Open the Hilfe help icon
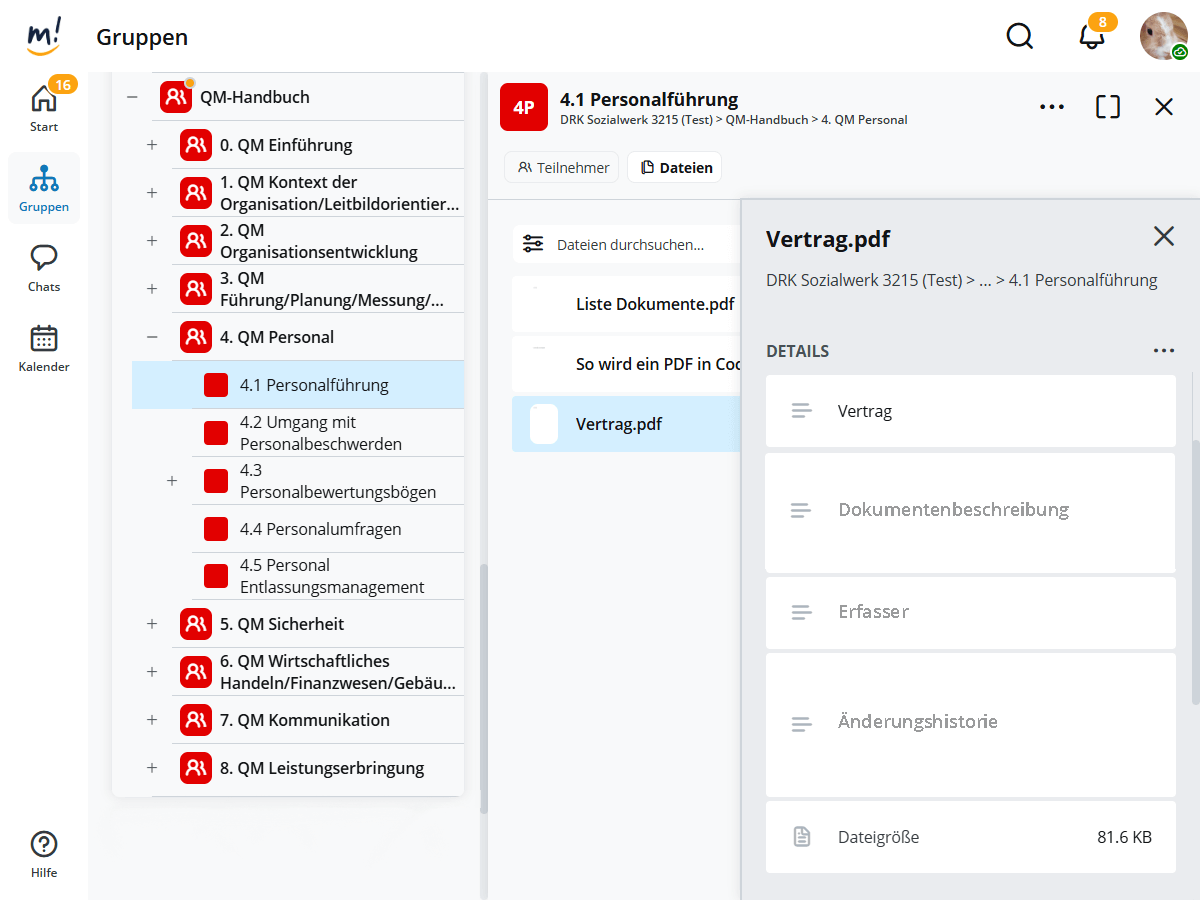Viewport: 1200px width, 900px height. pos(44,853)
